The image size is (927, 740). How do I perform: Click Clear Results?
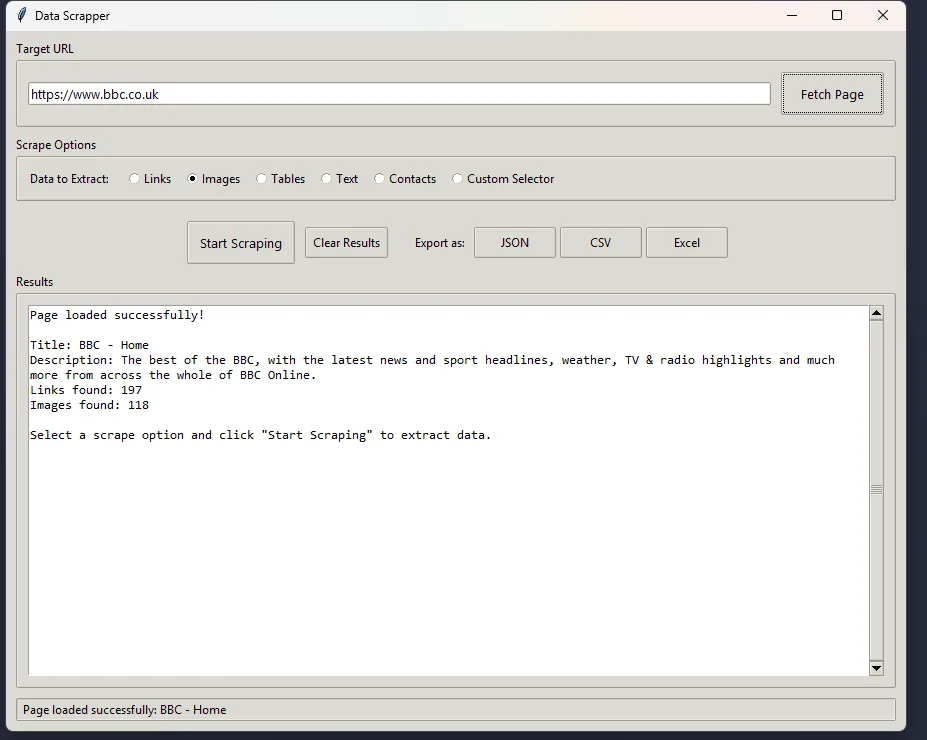coord(346,242)
